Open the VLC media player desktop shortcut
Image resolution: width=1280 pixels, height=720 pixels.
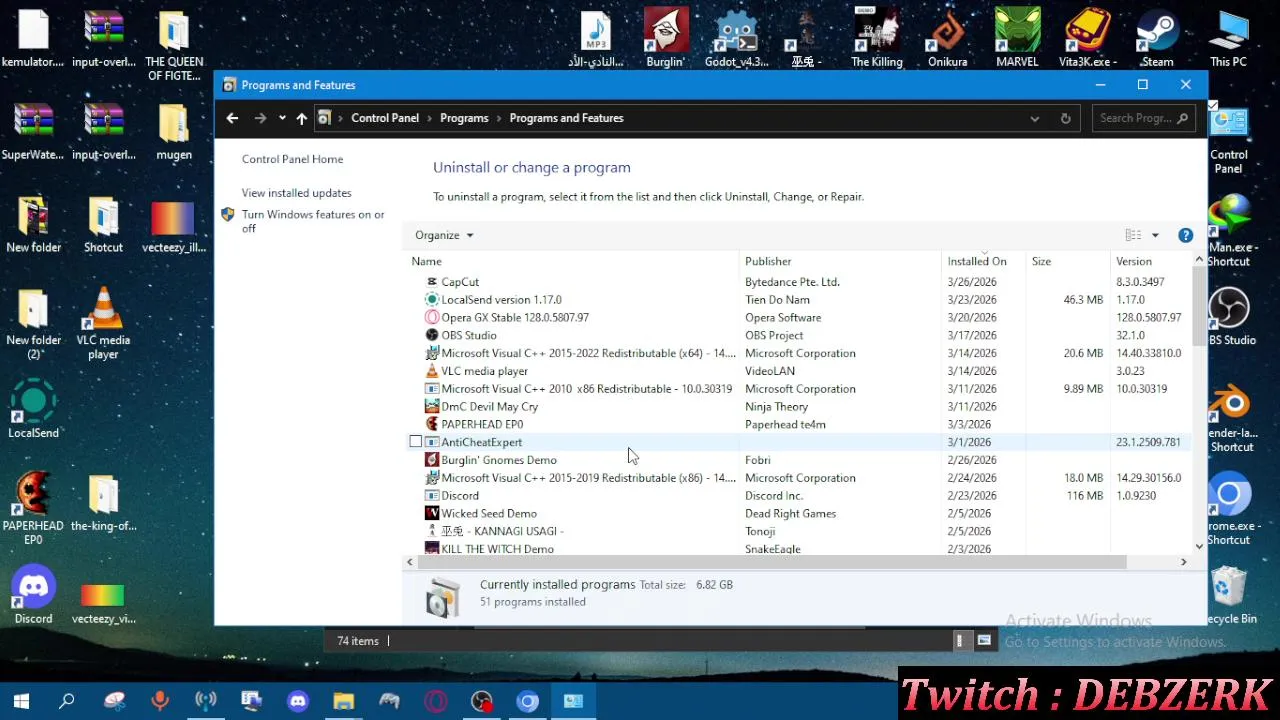click(x=103, y=323)
